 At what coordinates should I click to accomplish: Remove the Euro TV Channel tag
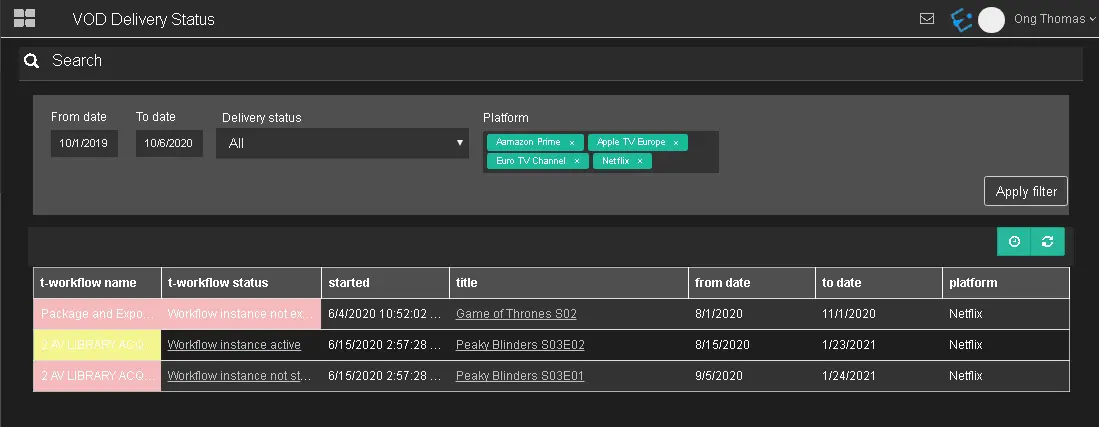577,161
